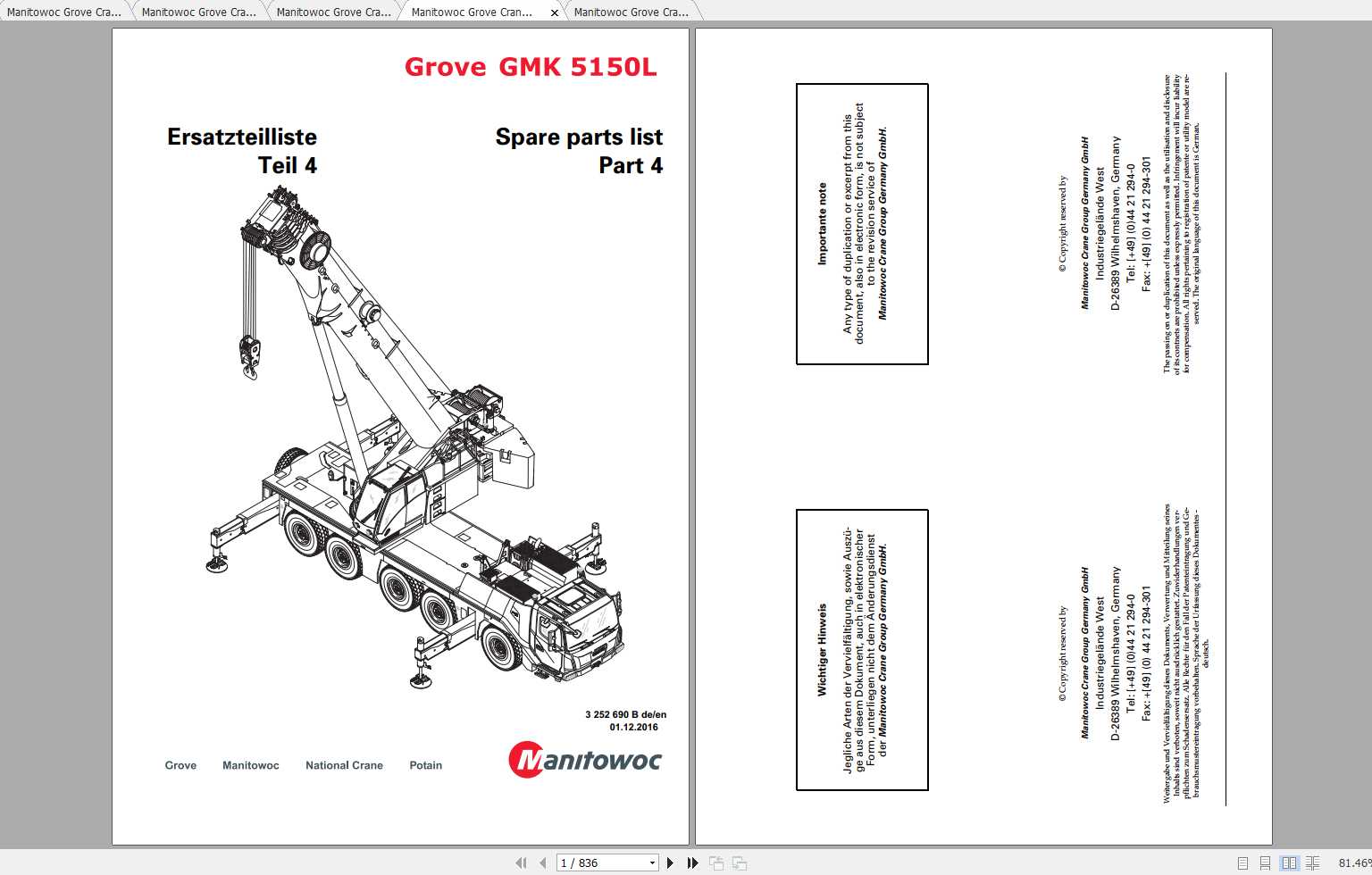This screenshot has width=1372, height=875.
Task: Open the page number dropdown
Action: coord(653,862)
